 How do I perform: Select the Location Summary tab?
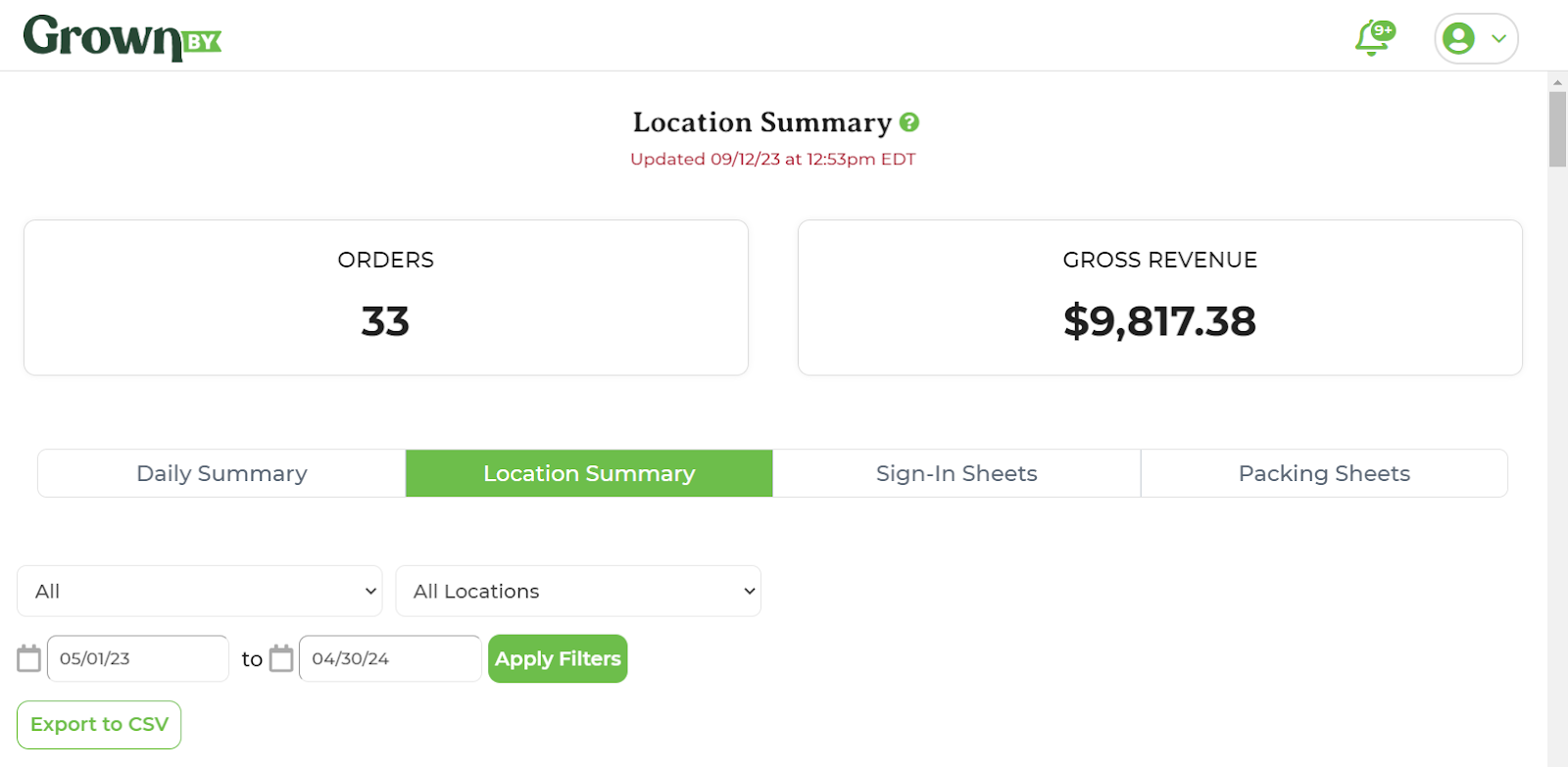(x=589, y=473)
